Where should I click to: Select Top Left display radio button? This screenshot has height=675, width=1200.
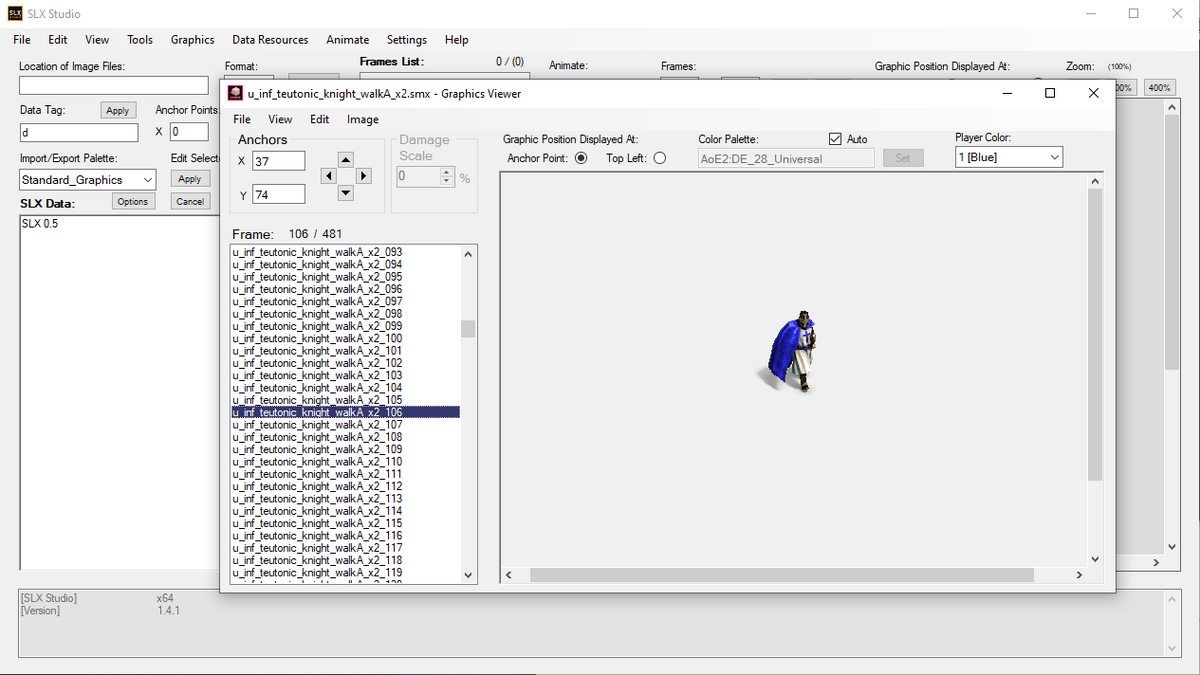click(x=659, y=158)
